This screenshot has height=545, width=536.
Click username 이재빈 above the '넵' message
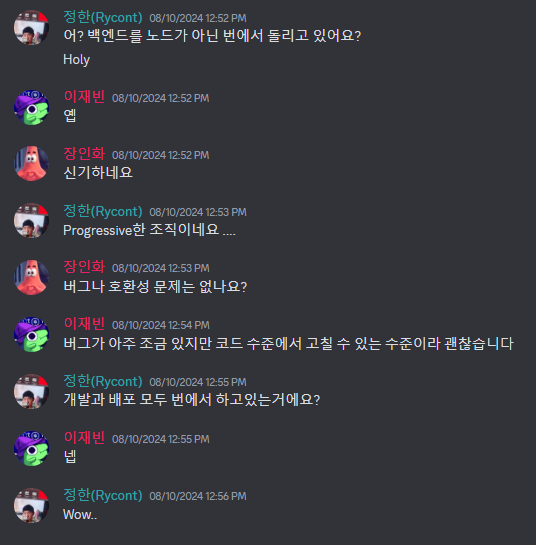tap(84, 438)
